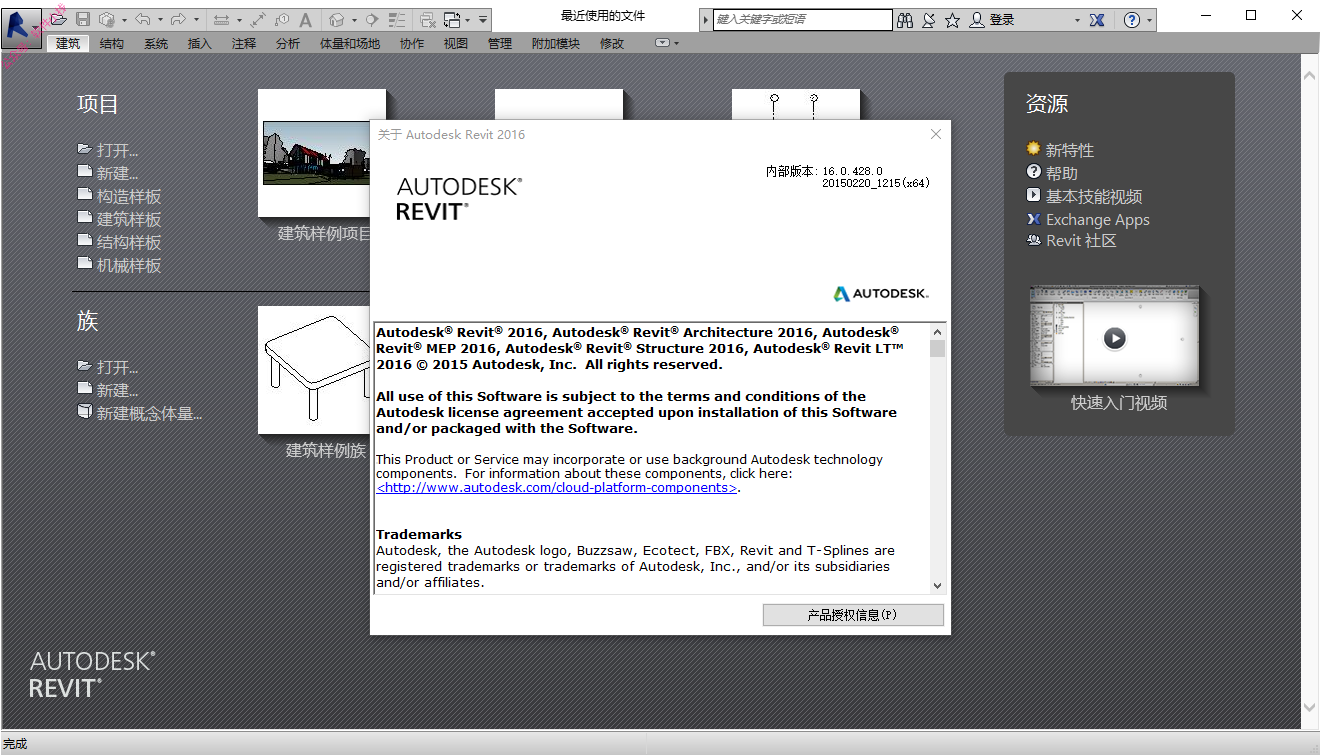Screen dimensions: 1321x756
Task: Open the Customize Quick Access Toolbar dropdown
Action: click(484, 20)
